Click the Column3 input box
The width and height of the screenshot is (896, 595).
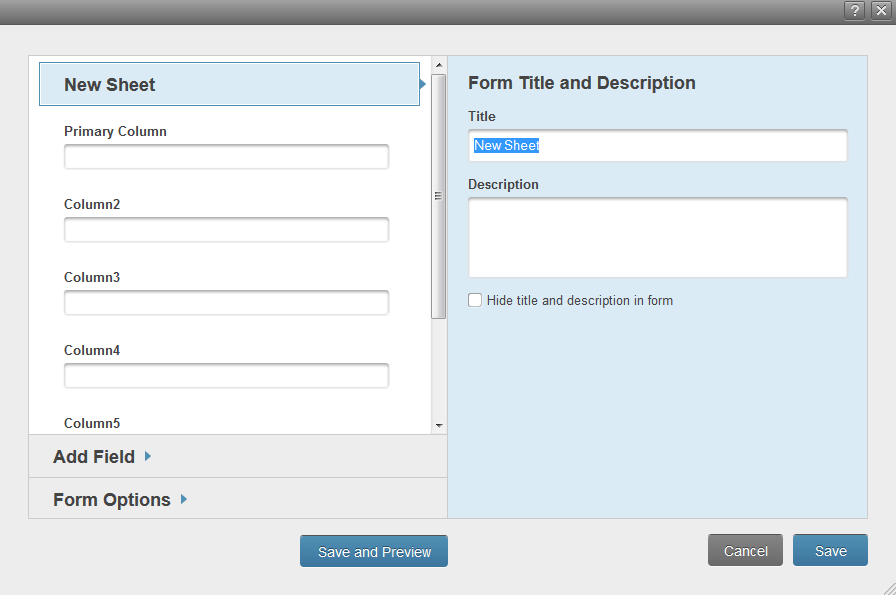click(x=226, y=302)
